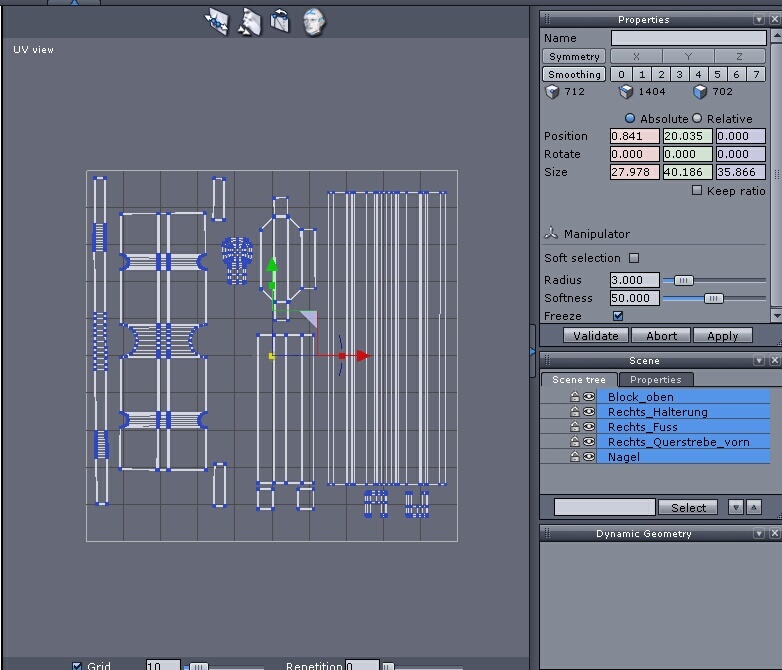
Task: Click lock icon for Block_oben
Action: (575, 397)
